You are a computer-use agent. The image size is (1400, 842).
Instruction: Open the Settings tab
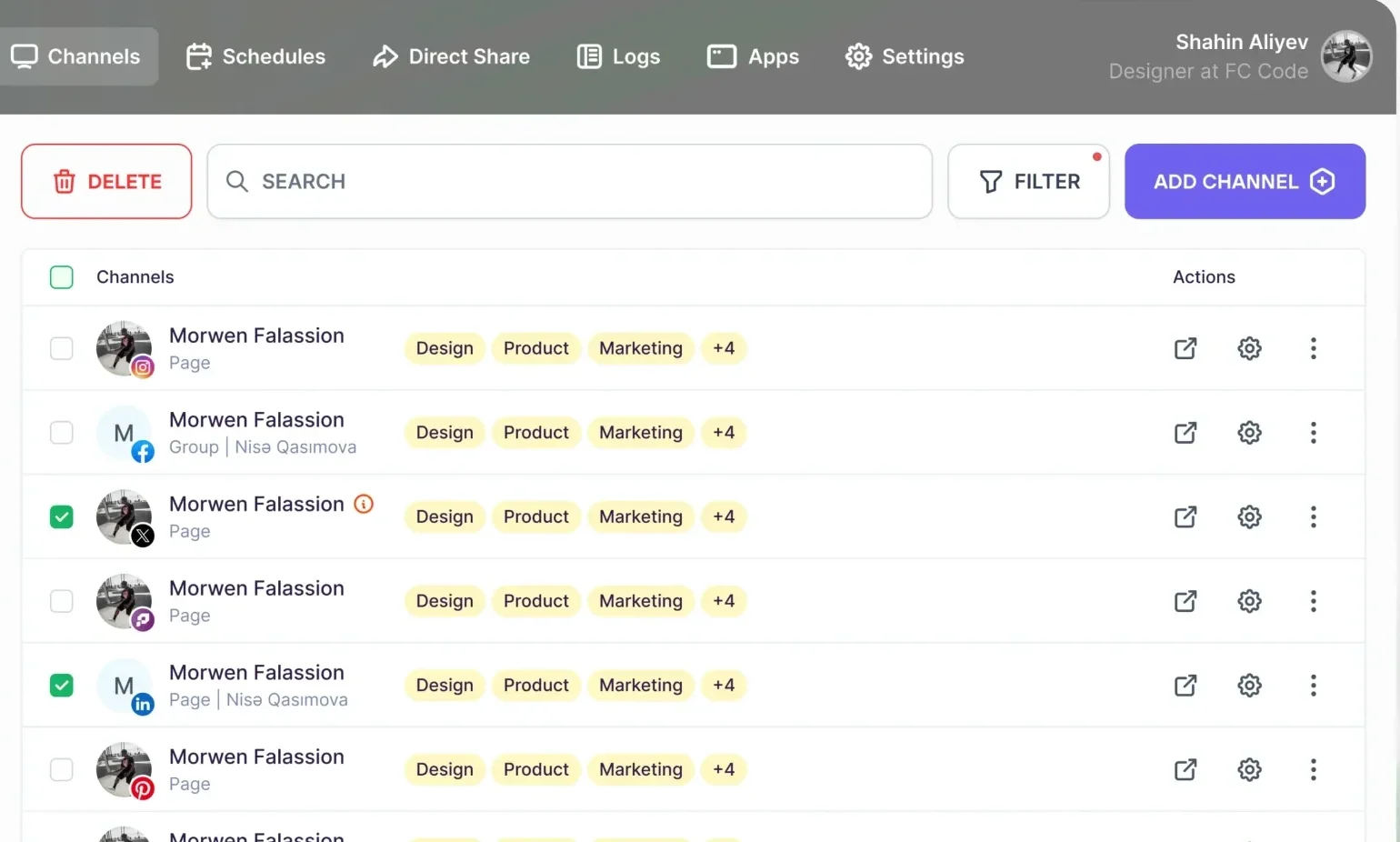pyautogui.click(x=905, y=56)
